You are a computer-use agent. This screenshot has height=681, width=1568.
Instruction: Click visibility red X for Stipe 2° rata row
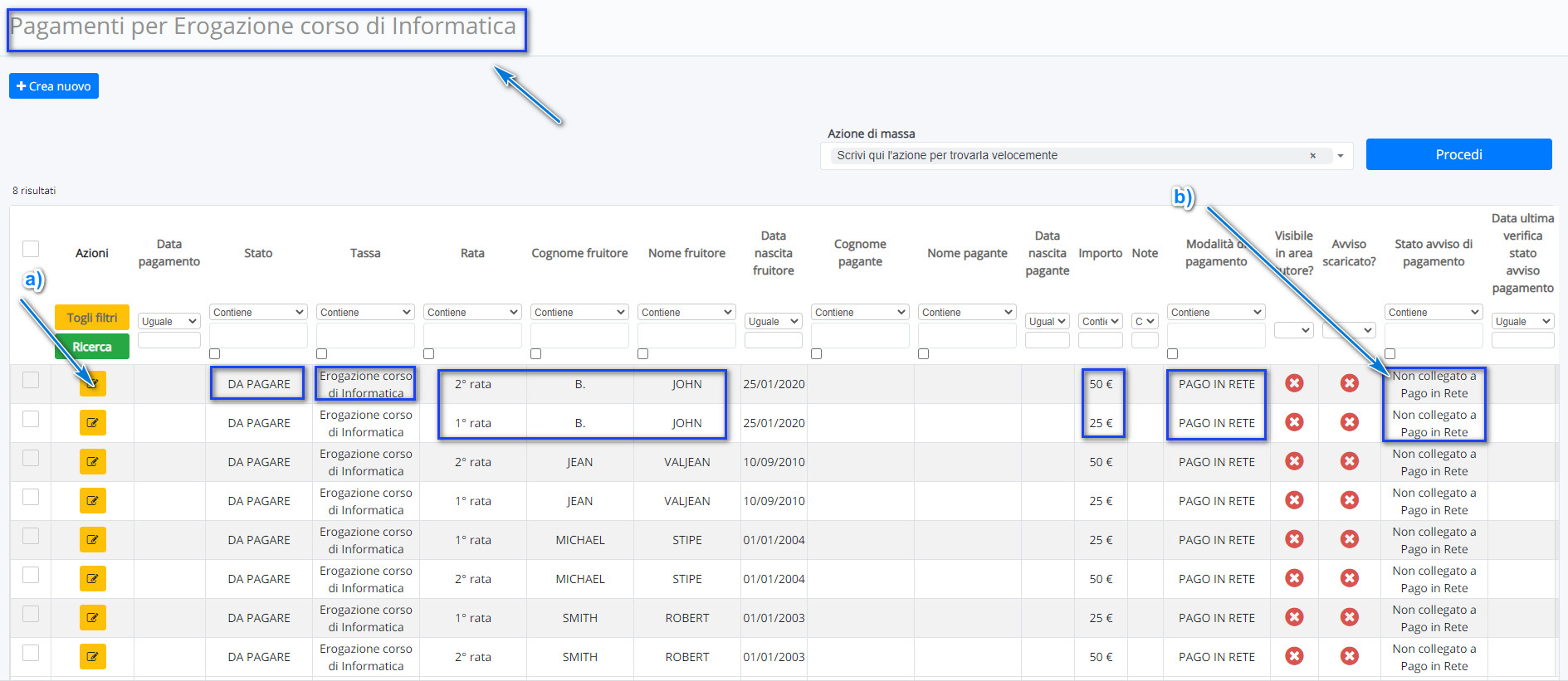click(x=1294, y=578)
